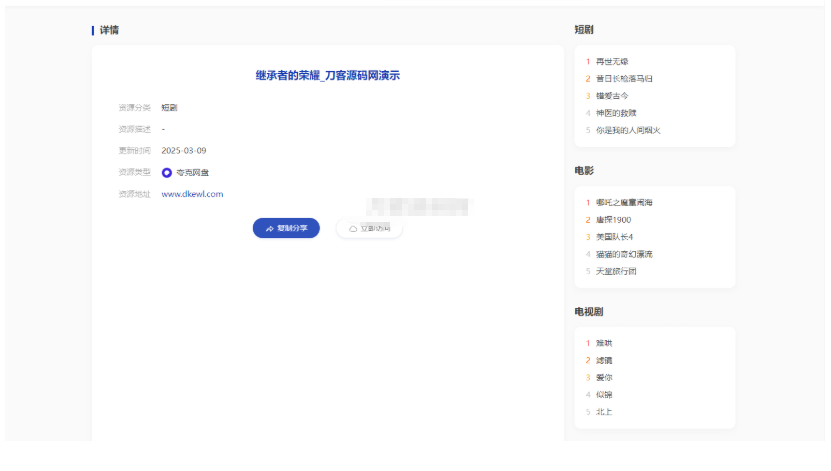The image size is (831, 471).
Task: Click the update date 2025-03-09
Action: pos(184,151)
